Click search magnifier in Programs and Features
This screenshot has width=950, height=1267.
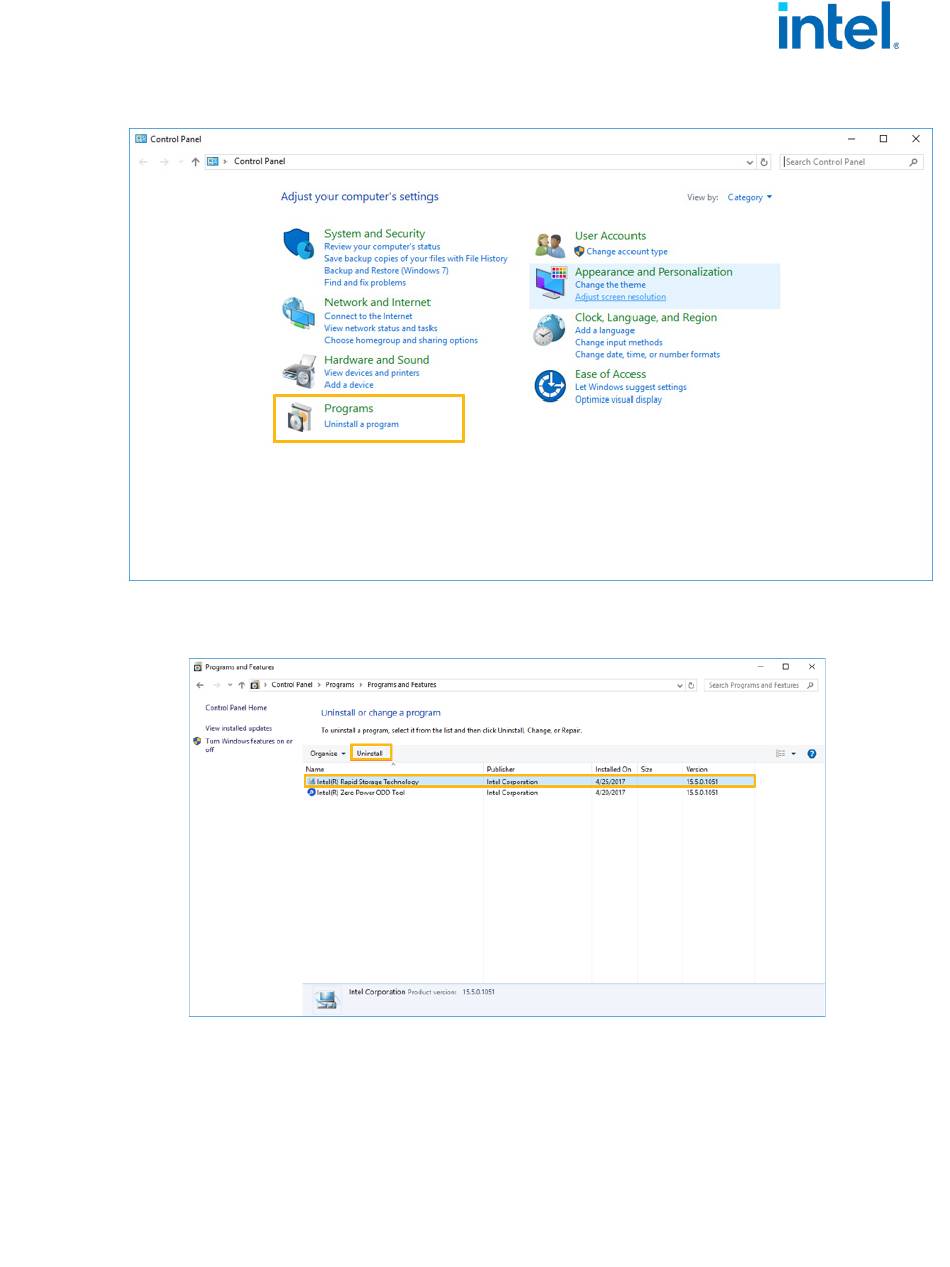coord(811,685)
